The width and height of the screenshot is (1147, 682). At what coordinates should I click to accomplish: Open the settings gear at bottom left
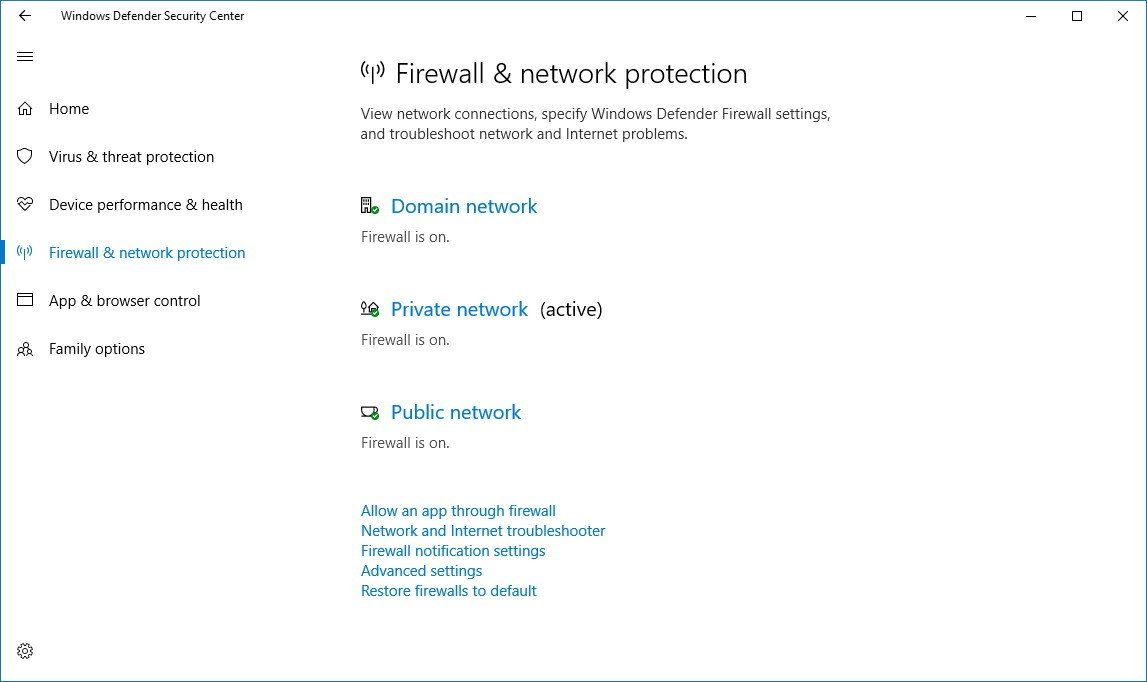click(24, 650)
